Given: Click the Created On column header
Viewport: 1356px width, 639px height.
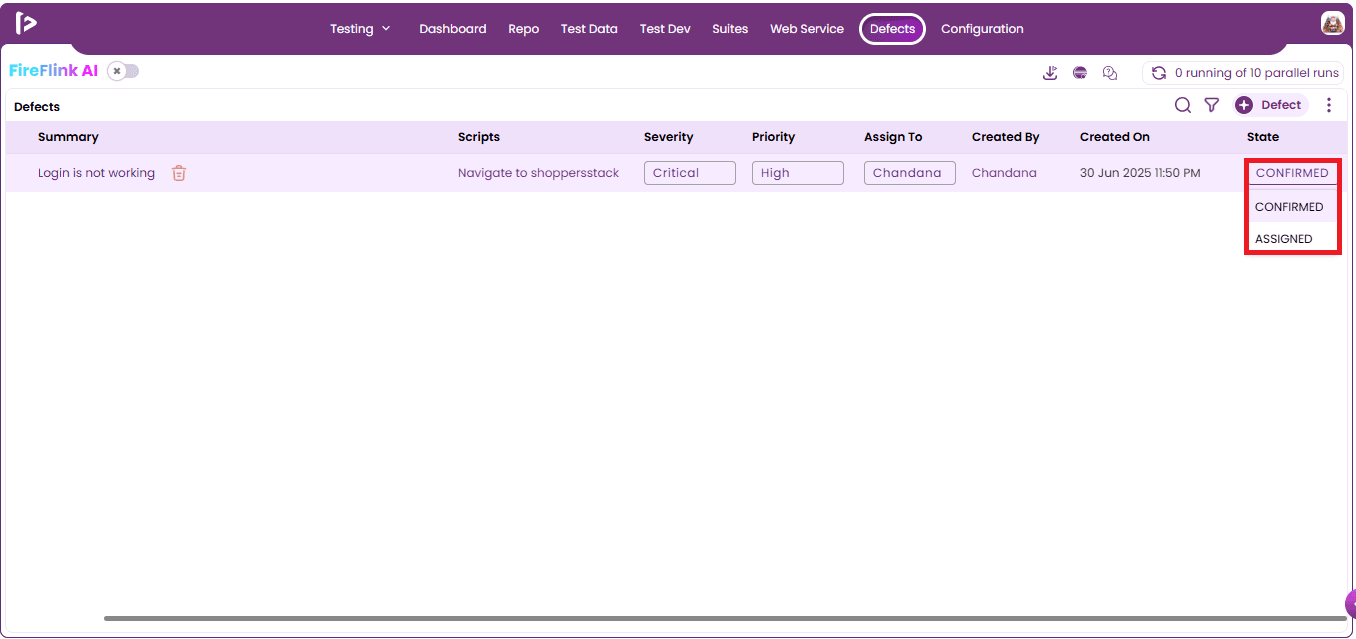Looking at the screenshot, I should coord(1115,137).
